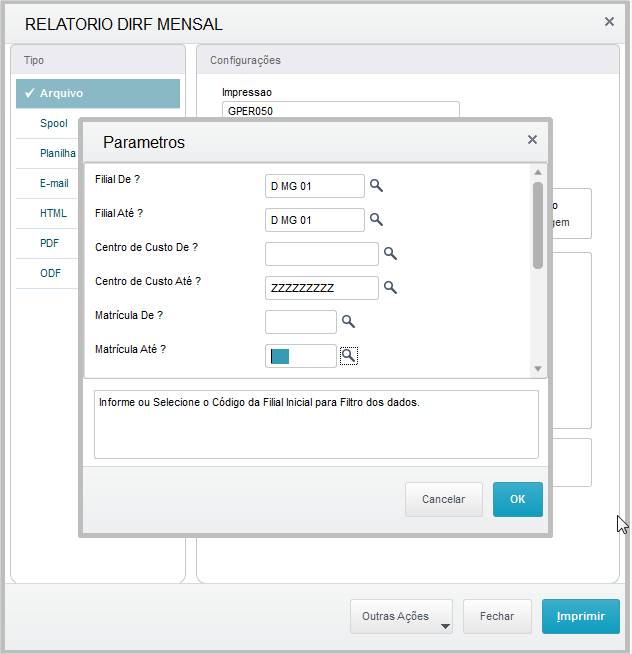
Task: Select Arquivo output type
Action: (98, 93)
